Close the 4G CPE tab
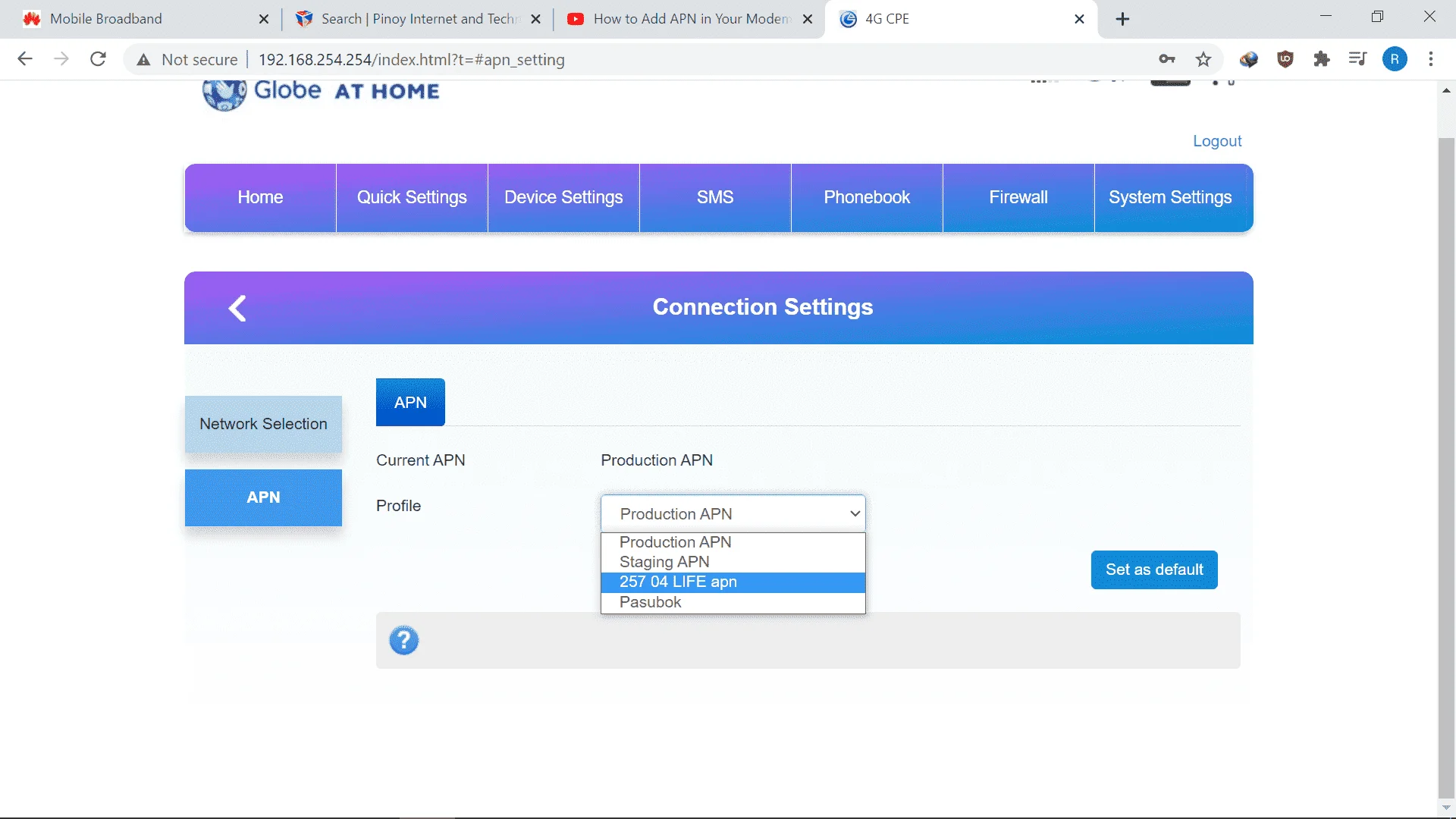This screenshot has height=819, width=1456. pos(1080,19)
